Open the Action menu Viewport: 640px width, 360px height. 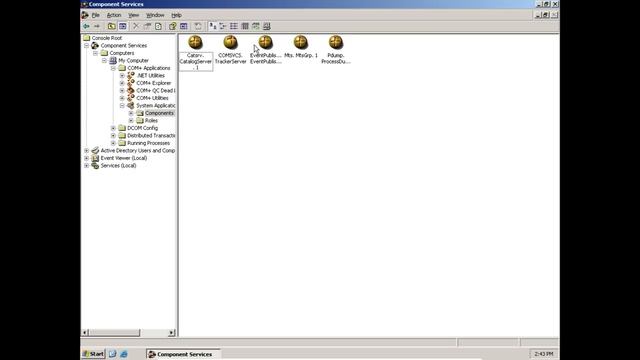[114, 15]
